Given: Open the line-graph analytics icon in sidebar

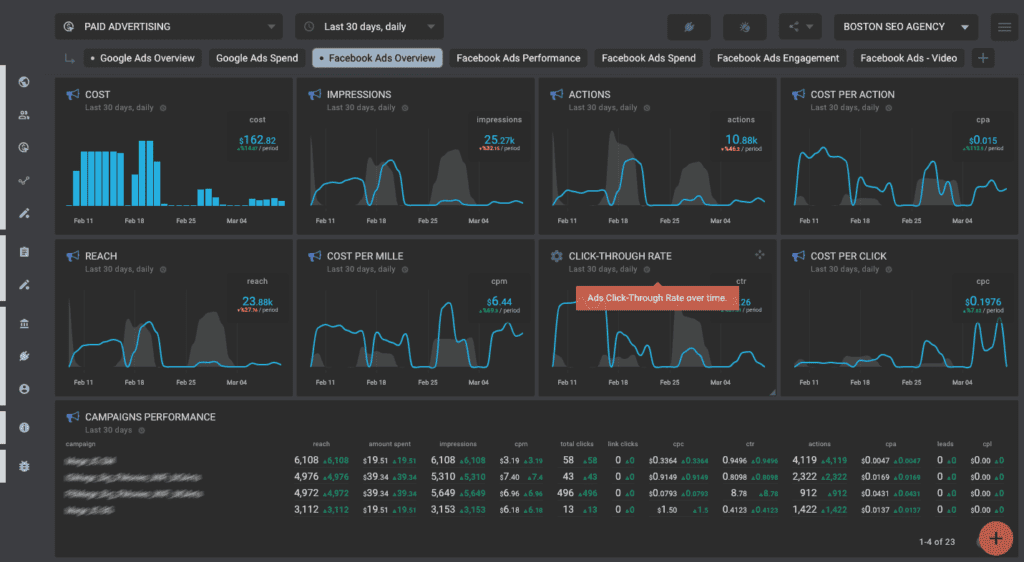Looking at the screenshot, I should point(24,180).
